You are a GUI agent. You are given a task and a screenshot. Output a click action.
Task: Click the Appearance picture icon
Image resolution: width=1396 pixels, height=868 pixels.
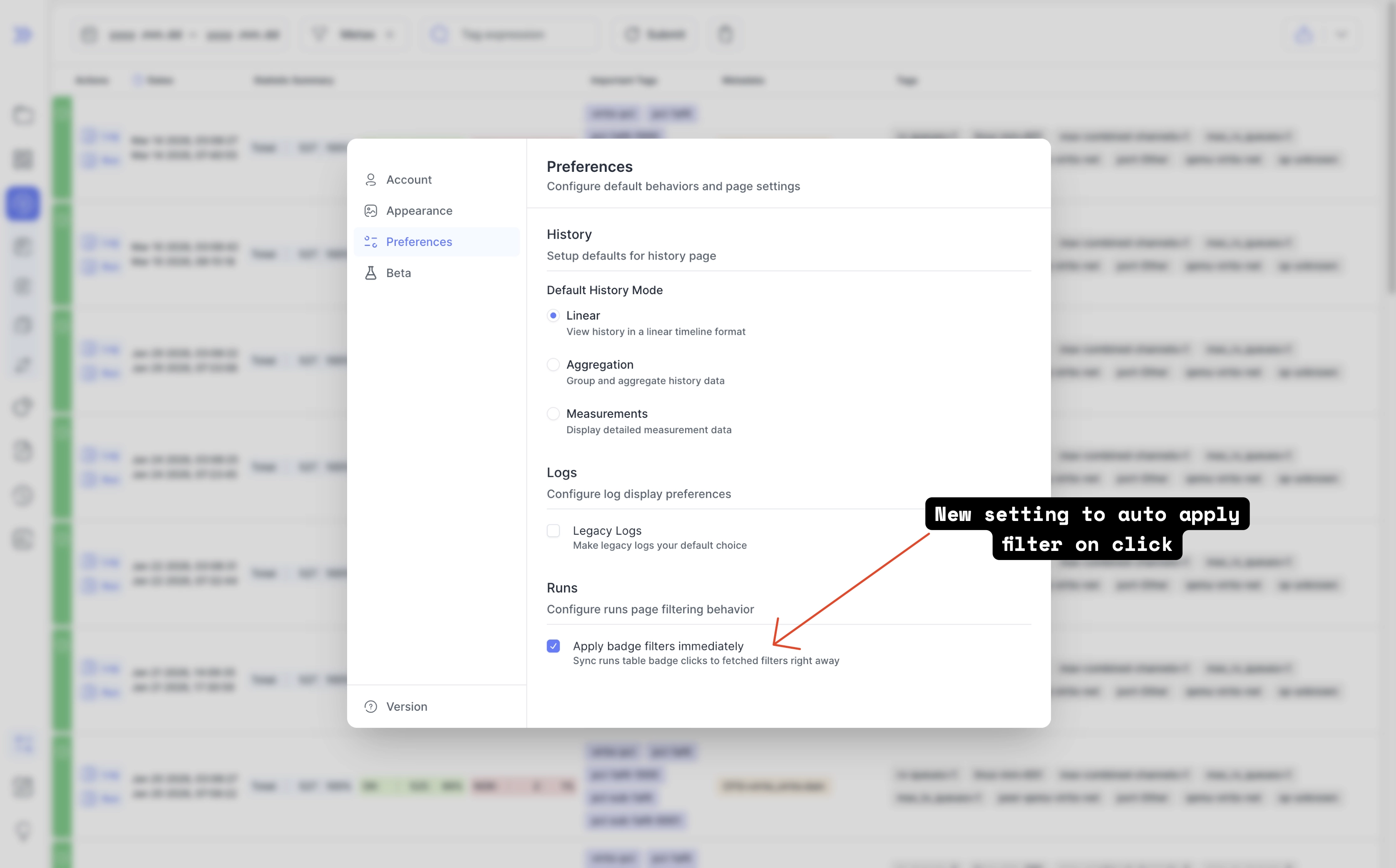pyautogui.click(x=370, y=211)
